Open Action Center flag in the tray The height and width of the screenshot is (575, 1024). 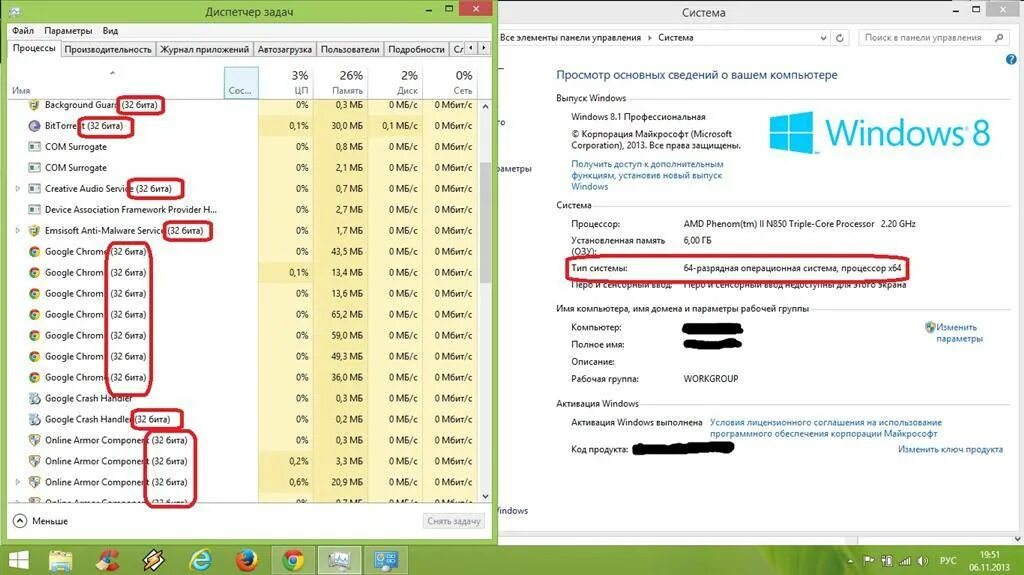(869, 561)
